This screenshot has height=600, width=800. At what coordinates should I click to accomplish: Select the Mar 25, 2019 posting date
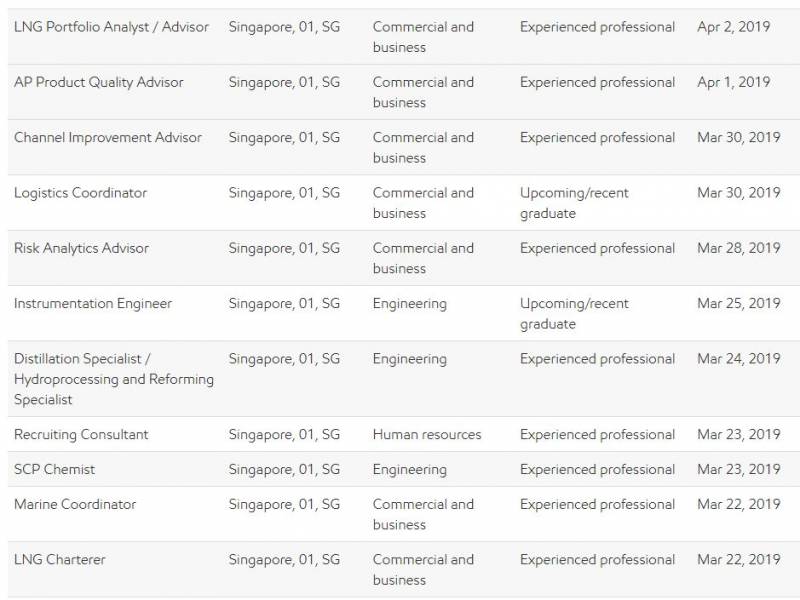[x=738, y=303]
